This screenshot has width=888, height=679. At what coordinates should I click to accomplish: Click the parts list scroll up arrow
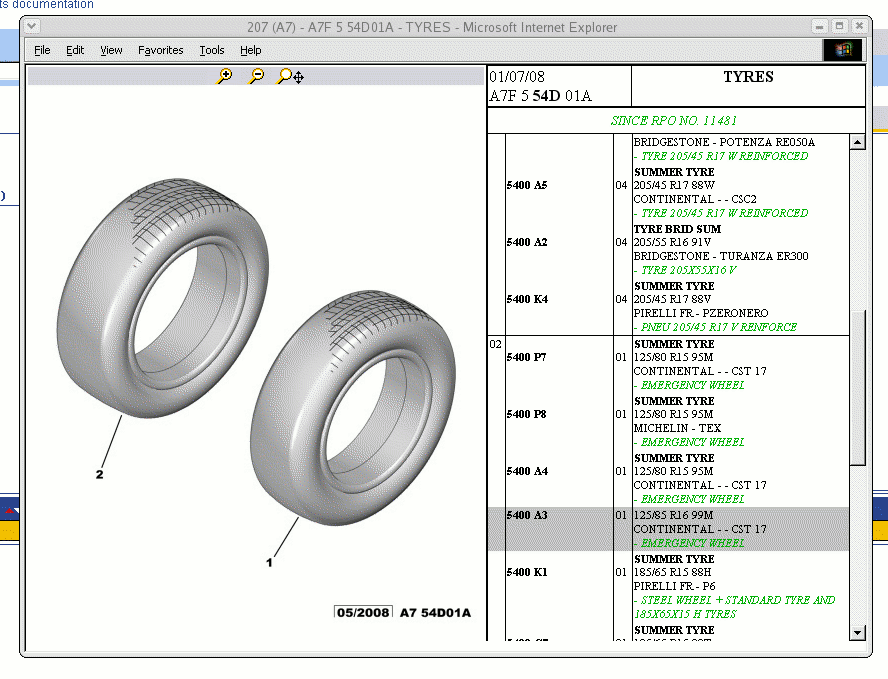point(857,142)
